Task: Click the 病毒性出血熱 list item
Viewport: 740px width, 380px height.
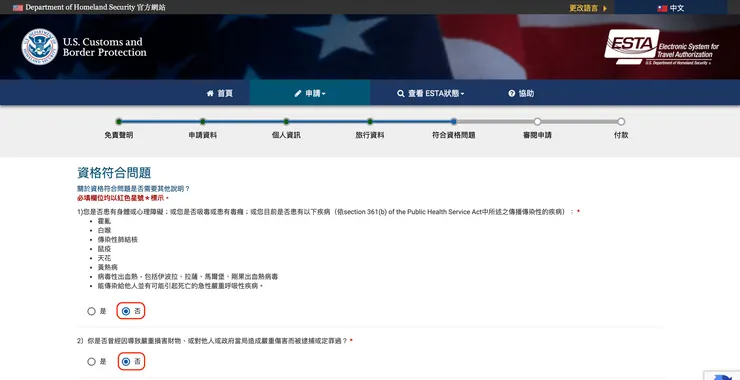Action: (x=188, y=277)
